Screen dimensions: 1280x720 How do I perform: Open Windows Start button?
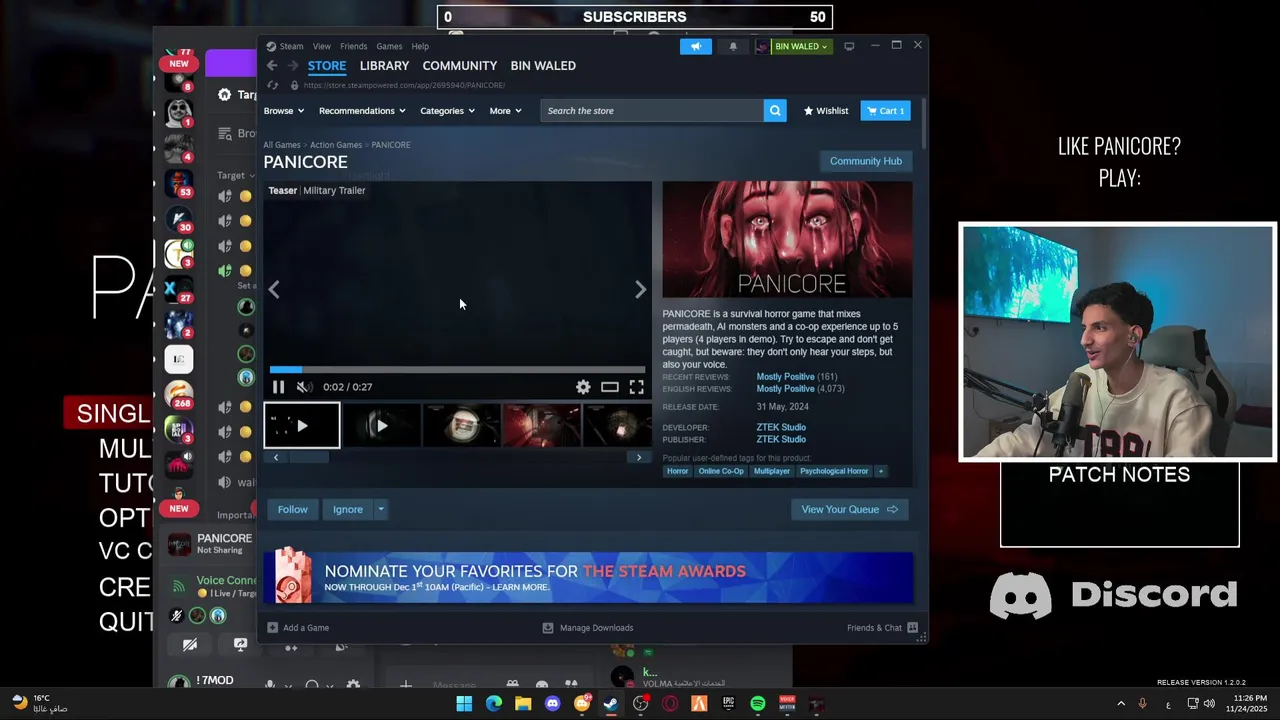464,704
